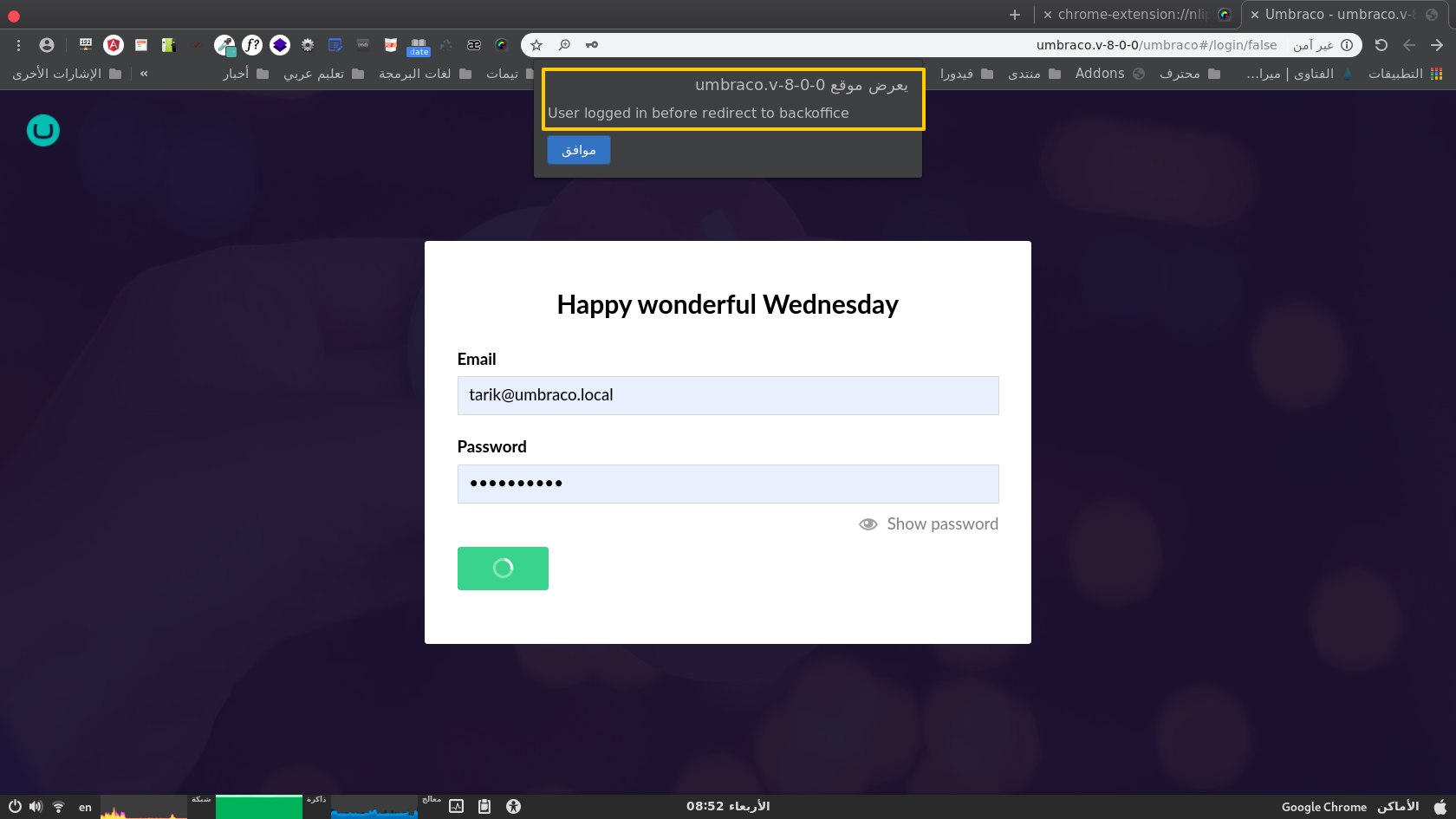1456x819 pixels.
Task: Click the 192 IP address extension icon
Action: tap(86, 44)
